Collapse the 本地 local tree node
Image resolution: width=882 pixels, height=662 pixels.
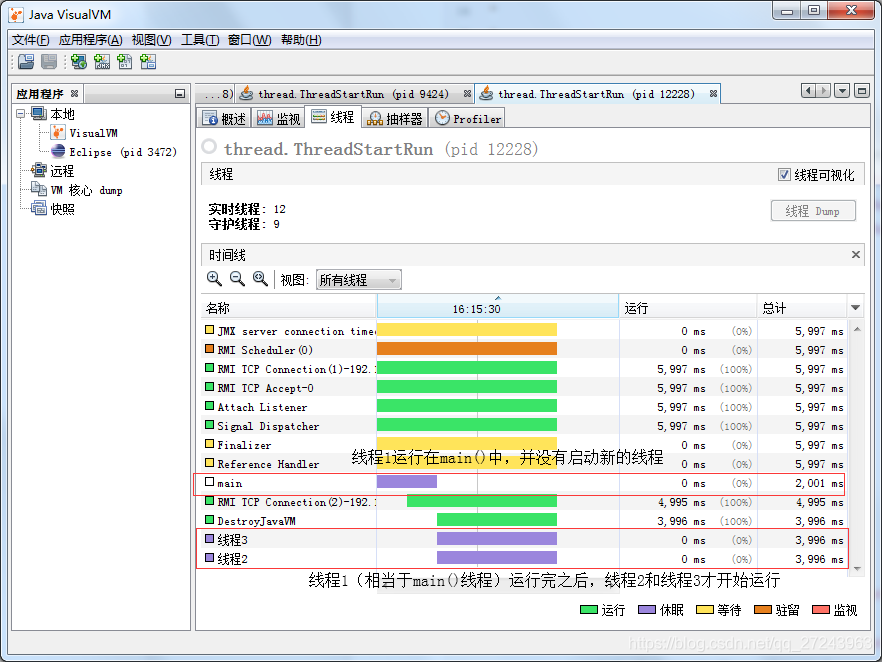tap(21, 114)
